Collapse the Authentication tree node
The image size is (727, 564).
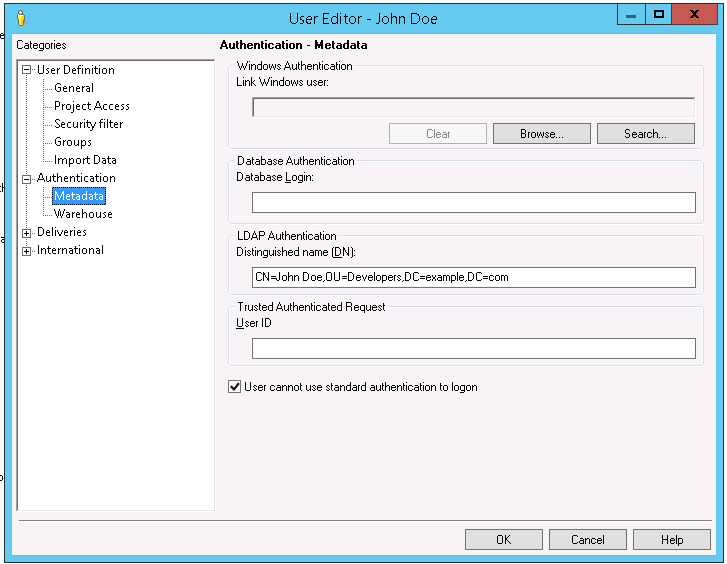click(27, 178)
